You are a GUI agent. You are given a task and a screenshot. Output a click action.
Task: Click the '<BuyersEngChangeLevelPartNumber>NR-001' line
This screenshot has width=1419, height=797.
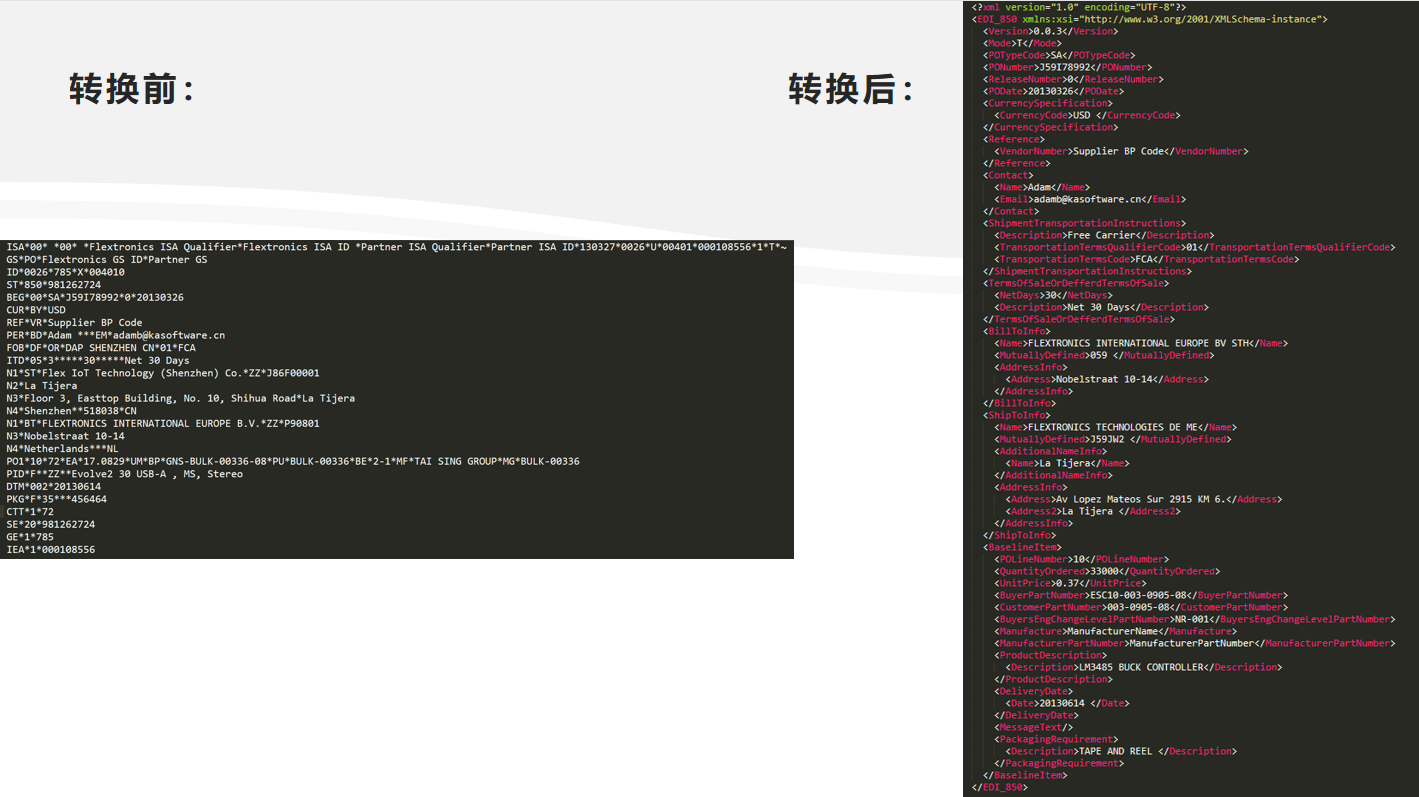[x=1193, y=619]
